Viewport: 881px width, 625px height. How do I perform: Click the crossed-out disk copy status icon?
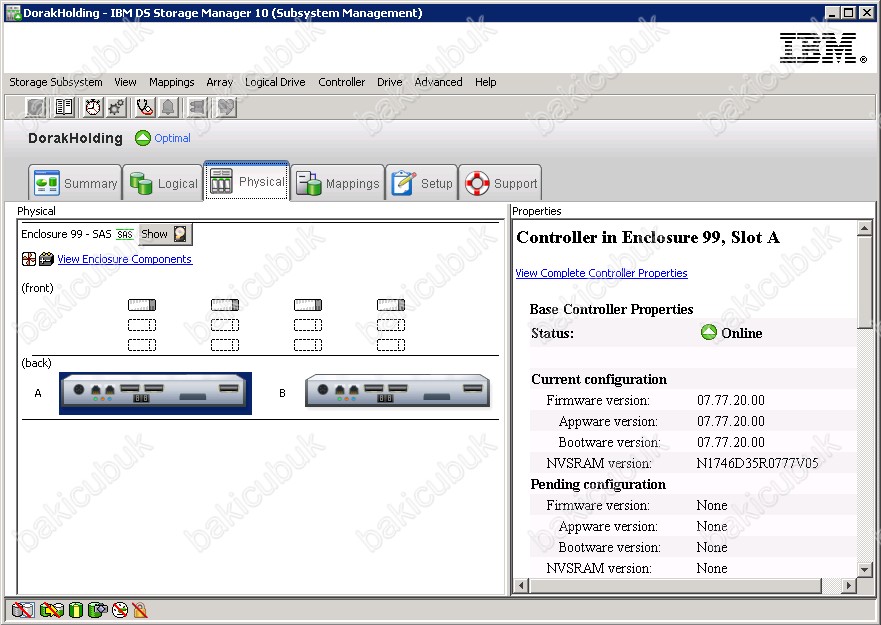pyautogui.click(x=23, y=610)
